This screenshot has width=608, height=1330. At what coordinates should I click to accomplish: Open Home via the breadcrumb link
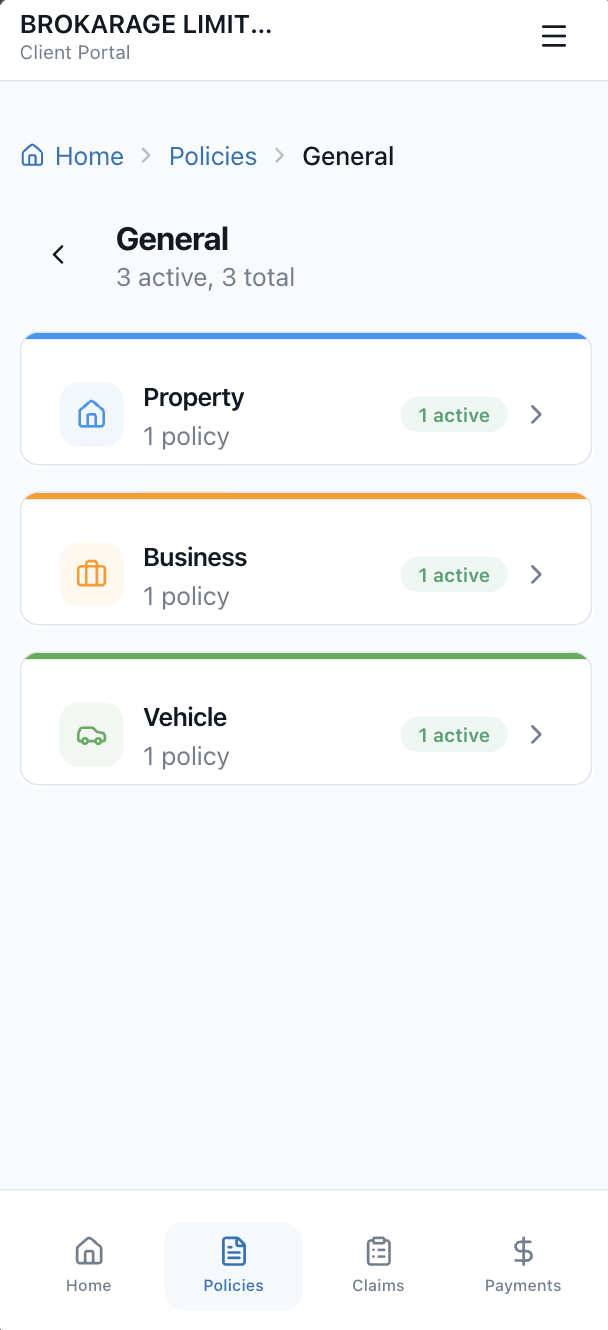pyautogui.click(x=89, y=155)
